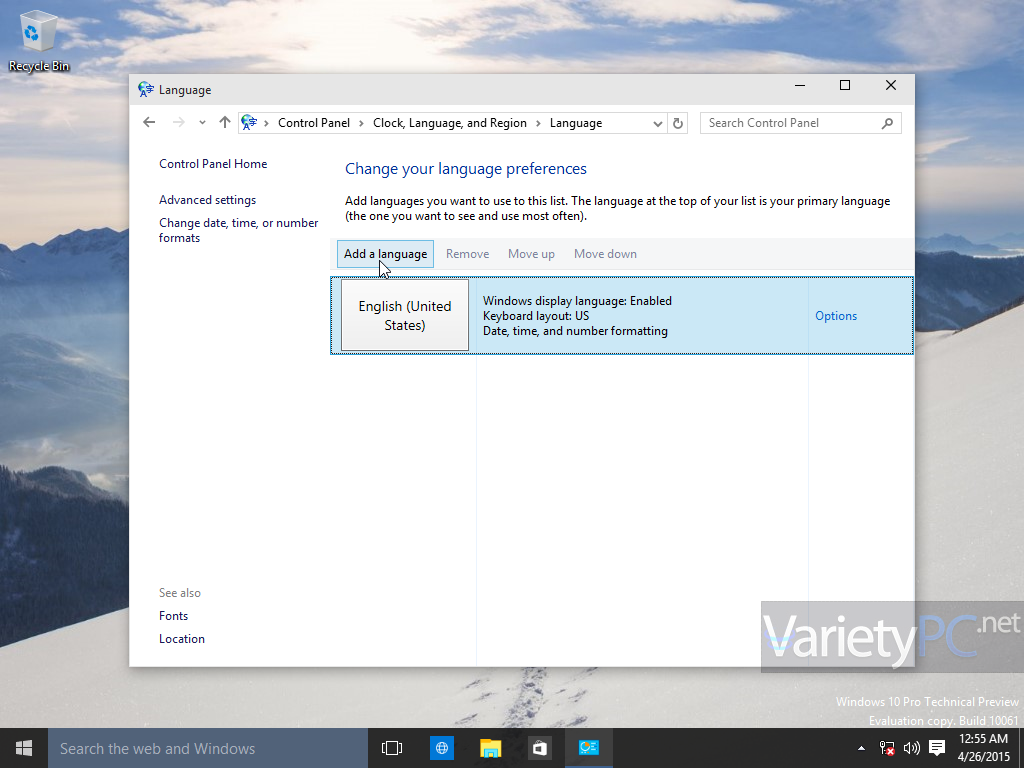Click Search the web and Windows box

coord(208,748)
